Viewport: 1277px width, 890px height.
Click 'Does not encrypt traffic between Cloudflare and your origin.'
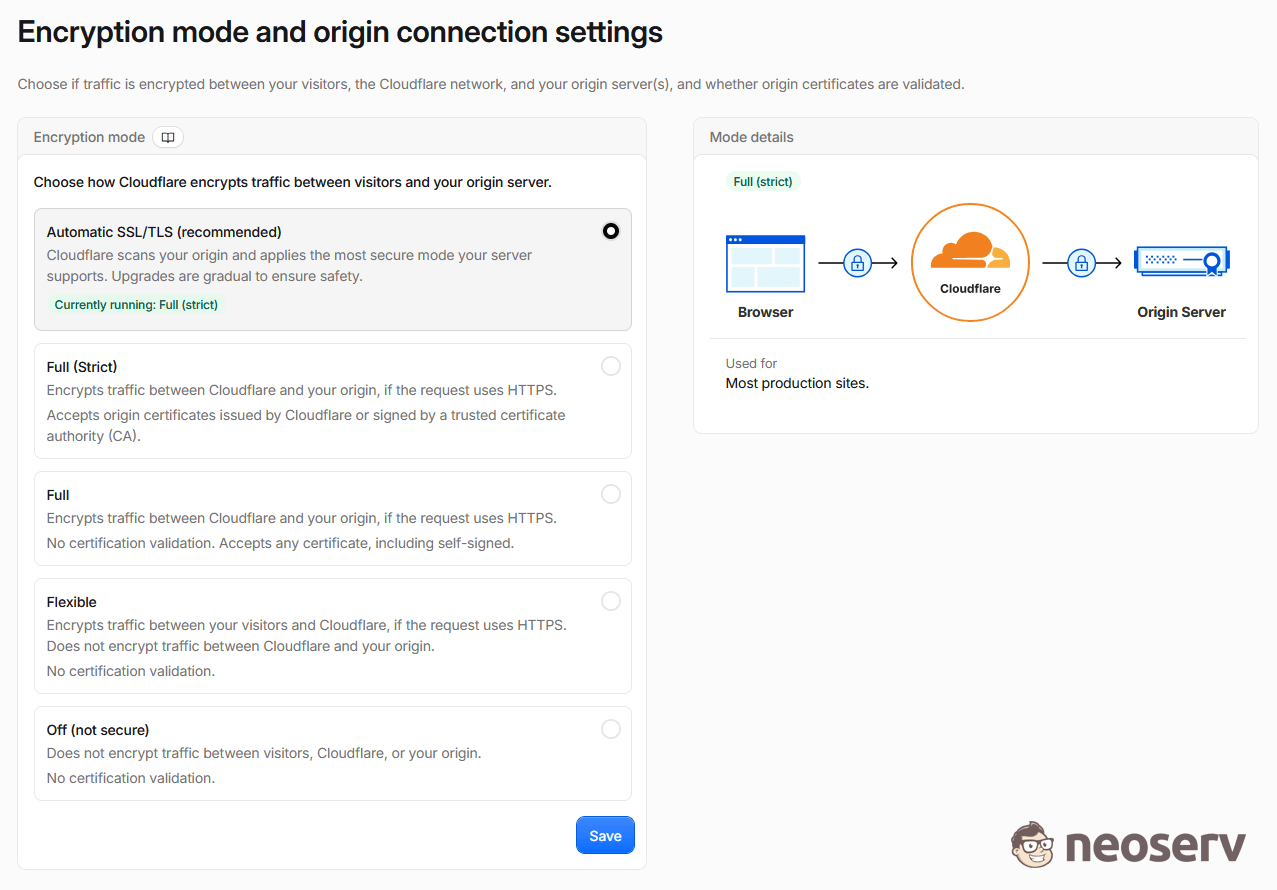click(241, 646)
